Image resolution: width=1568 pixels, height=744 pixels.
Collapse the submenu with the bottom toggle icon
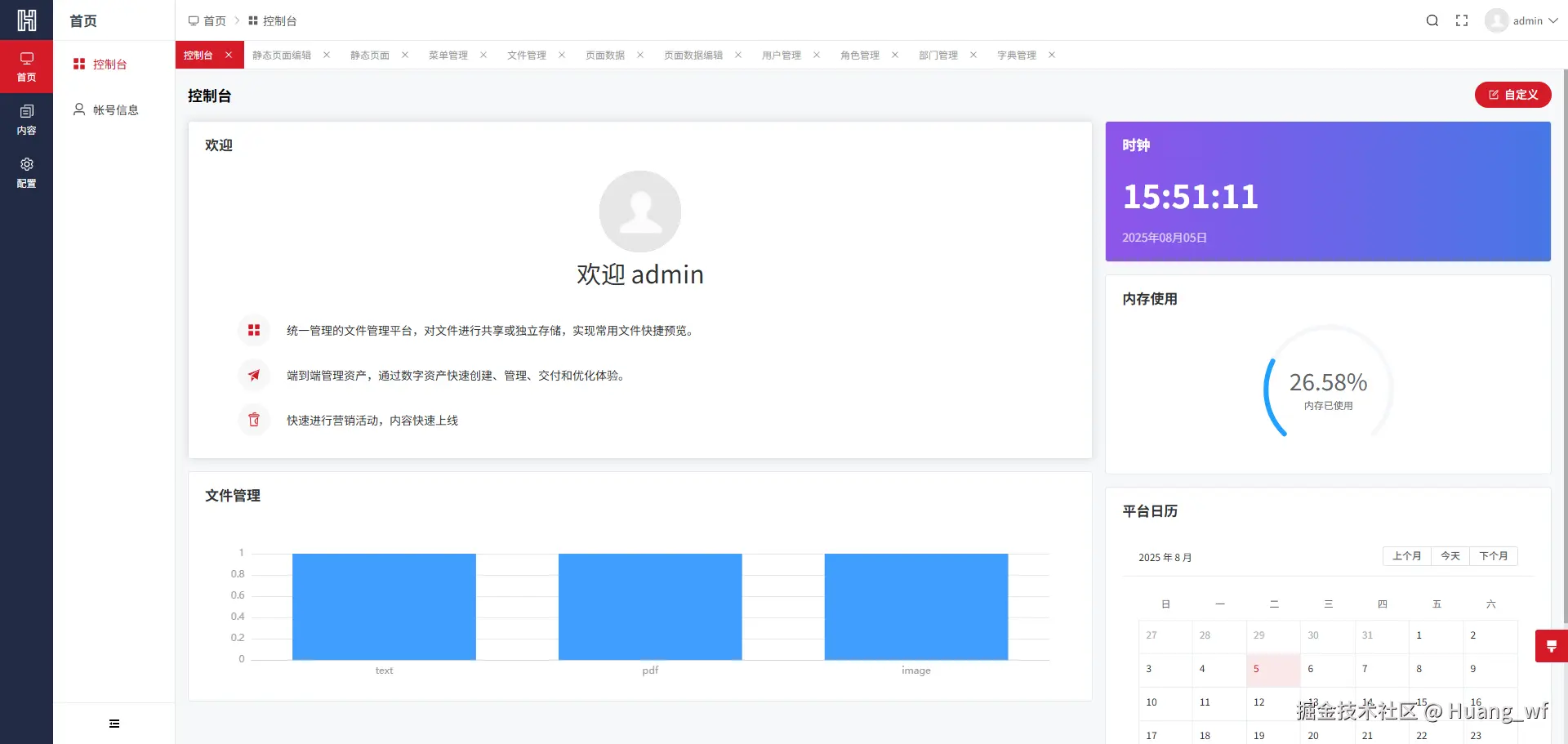point(114,724)
